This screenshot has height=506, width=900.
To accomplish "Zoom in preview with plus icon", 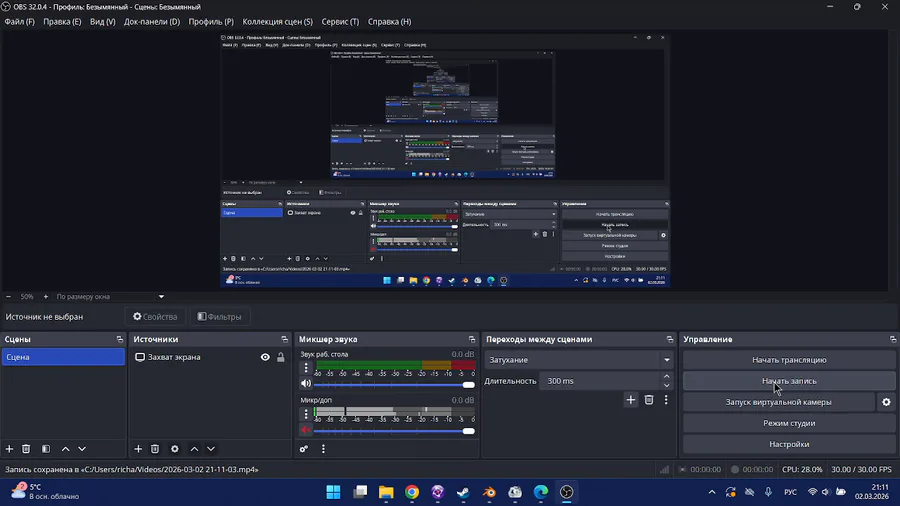I will click(46, 297).
